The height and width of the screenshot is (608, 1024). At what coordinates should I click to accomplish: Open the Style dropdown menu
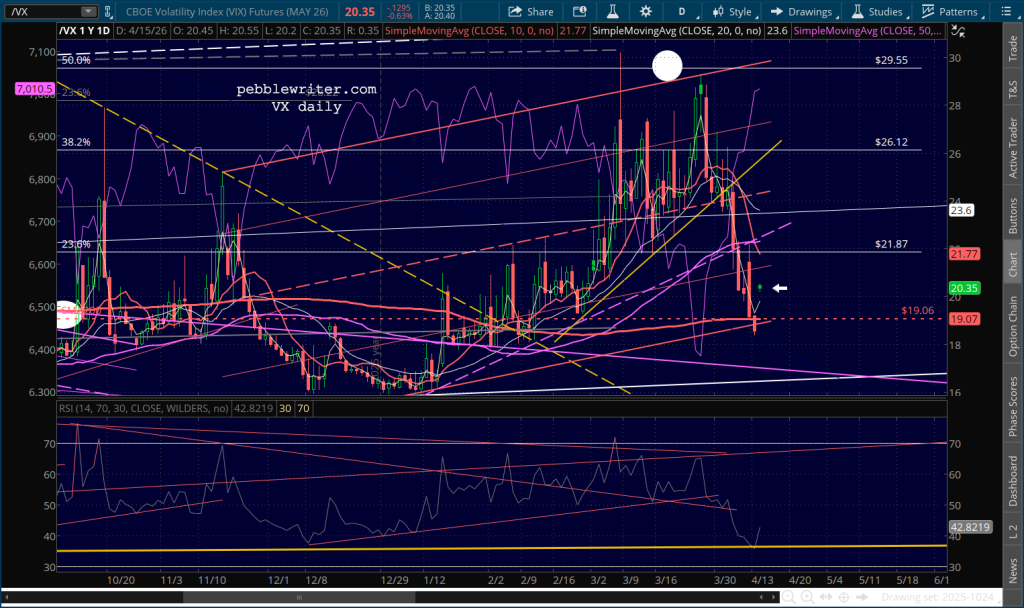click(x=733, y=12)
